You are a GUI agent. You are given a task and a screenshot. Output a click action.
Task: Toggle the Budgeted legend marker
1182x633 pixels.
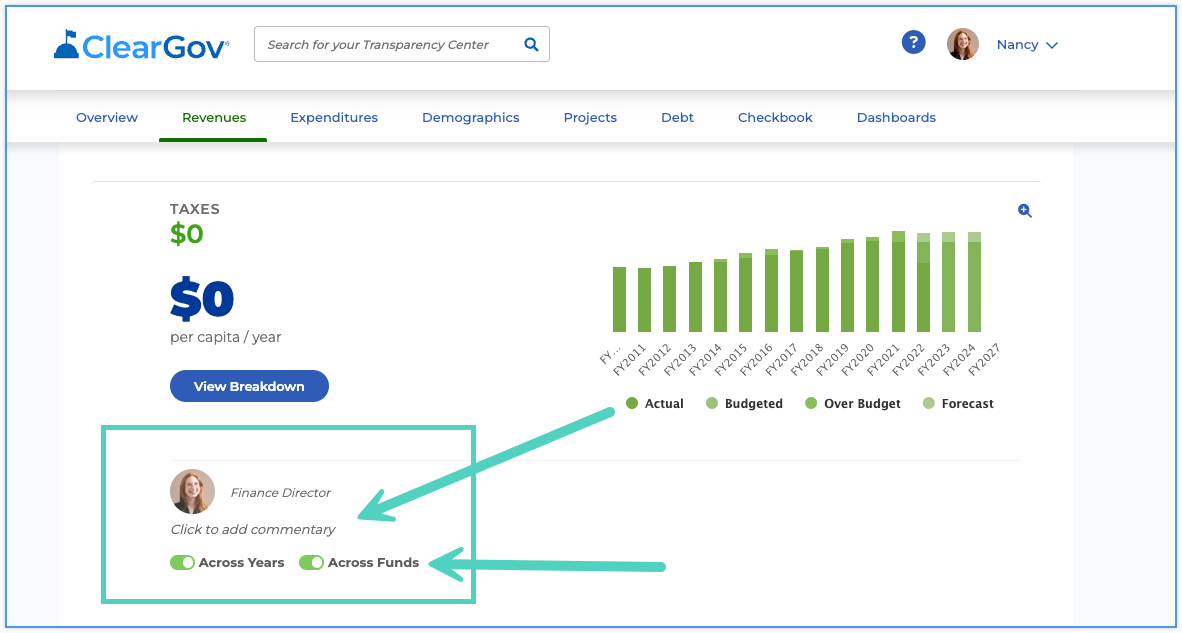click(712, 403)
